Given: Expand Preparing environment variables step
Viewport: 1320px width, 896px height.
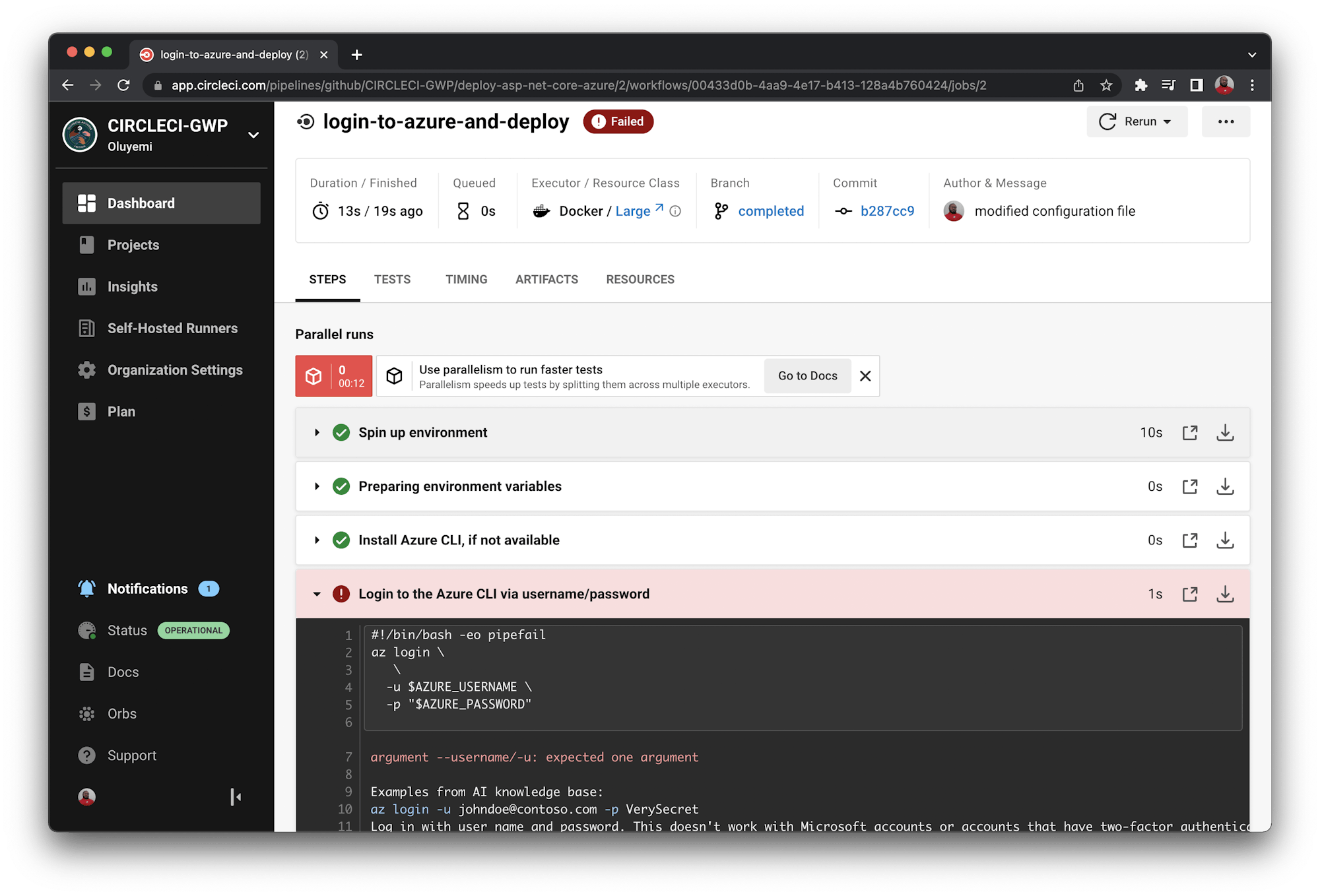Looking at the screenshot, I should pos(317,487).
